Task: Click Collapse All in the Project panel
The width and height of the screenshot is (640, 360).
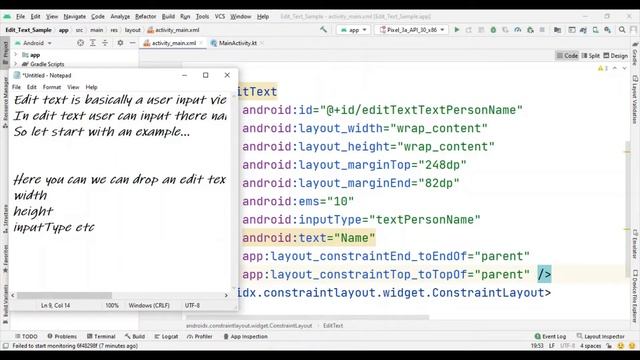Action: pos(105,43)
